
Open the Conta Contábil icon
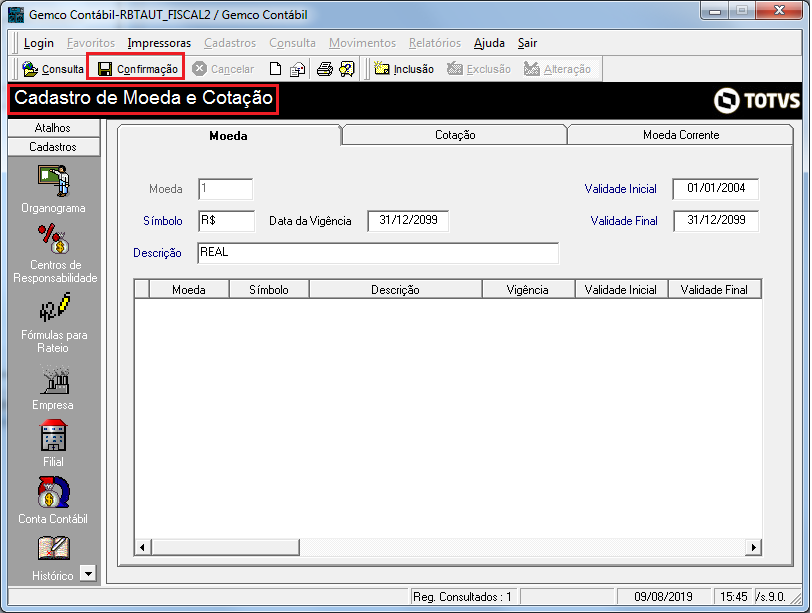point(53,492)
